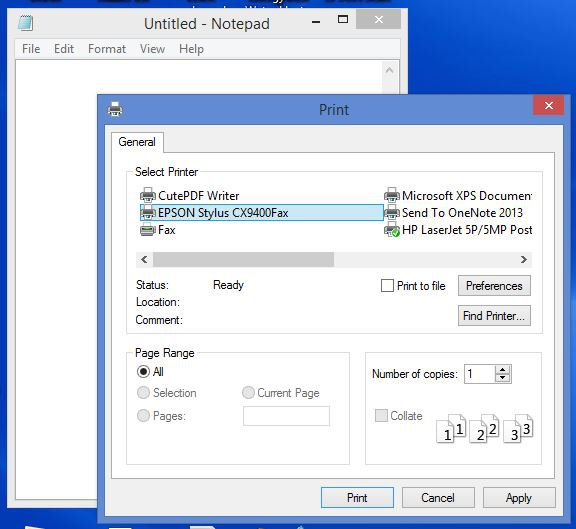Choose the Selection page range option
The image size is (576, 529).
(x=143, y=393)
